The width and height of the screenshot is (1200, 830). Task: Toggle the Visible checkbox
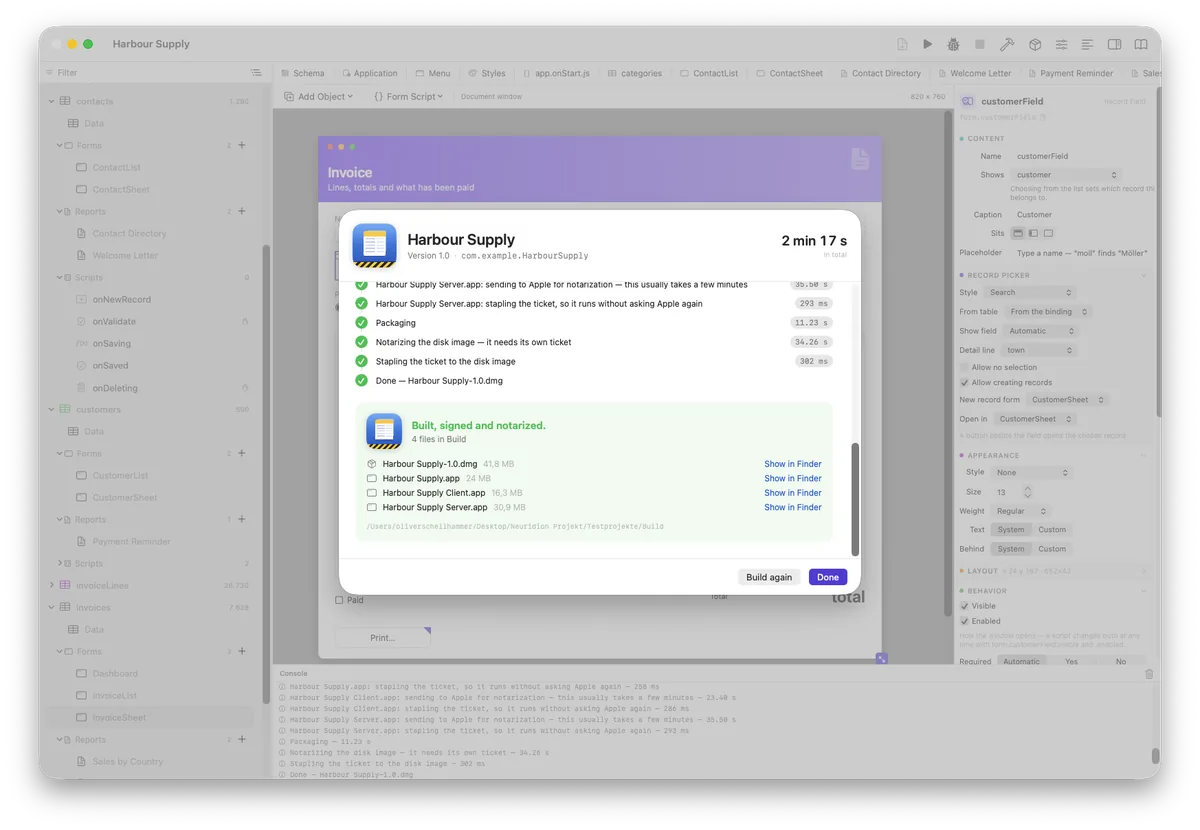(964, 606)
